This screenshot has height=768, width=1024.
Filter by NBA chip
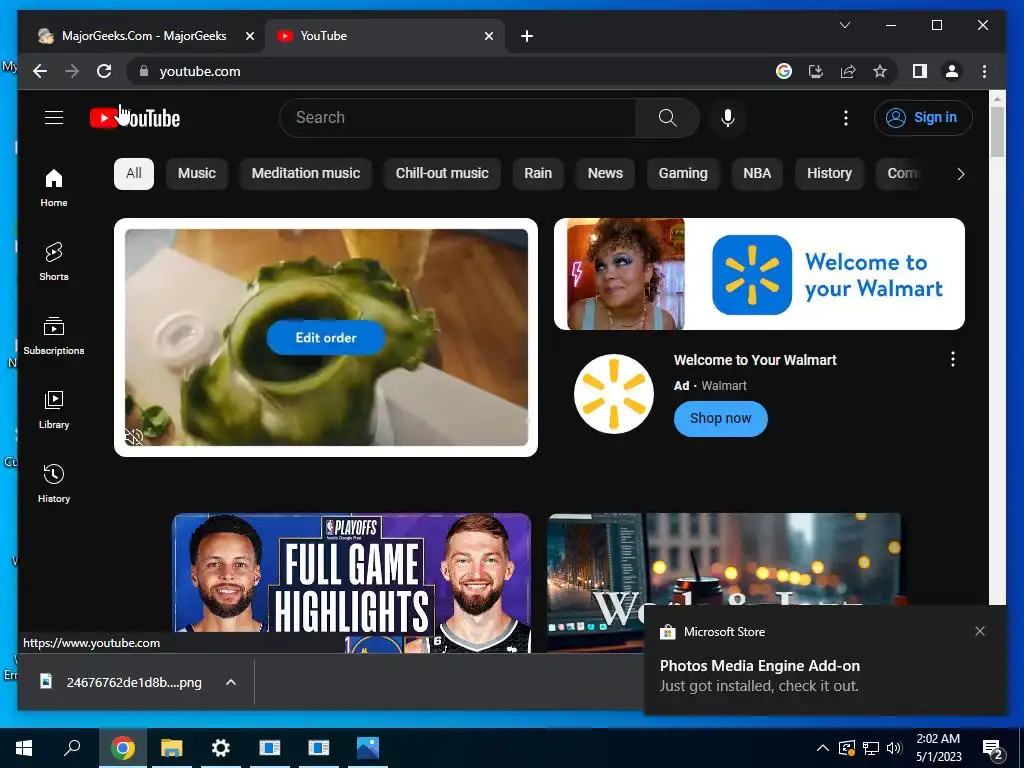[x=757, y=174]
